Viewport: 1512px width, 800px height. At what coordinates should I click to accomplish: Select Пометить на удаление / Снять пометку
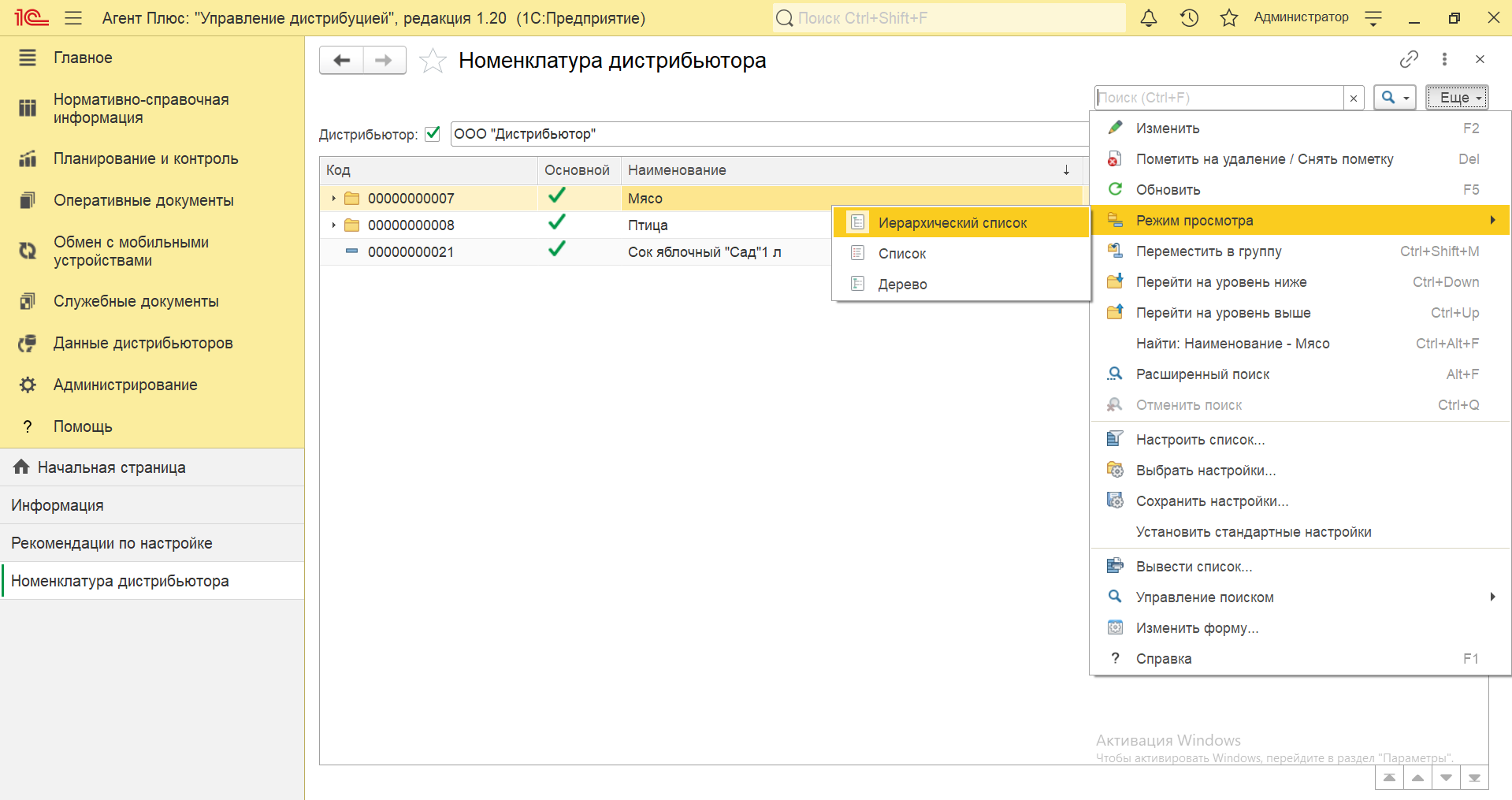(1300, 159)
